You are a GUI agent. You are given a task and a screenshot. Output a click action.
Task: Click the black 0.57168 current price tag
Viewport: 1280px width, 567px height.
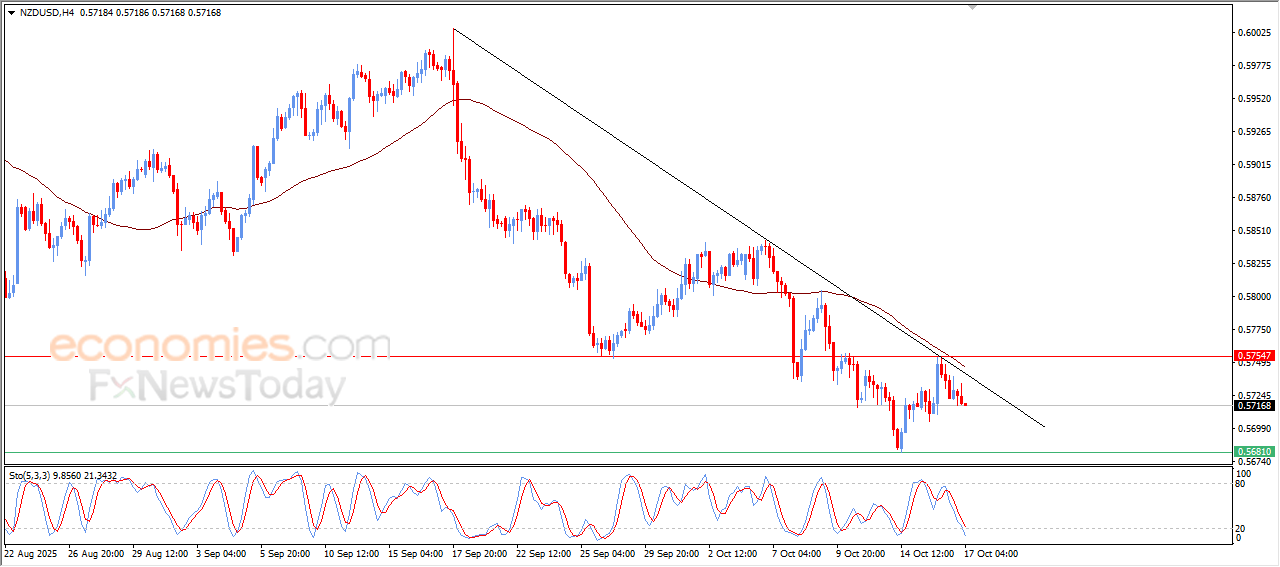[1254, 405]
